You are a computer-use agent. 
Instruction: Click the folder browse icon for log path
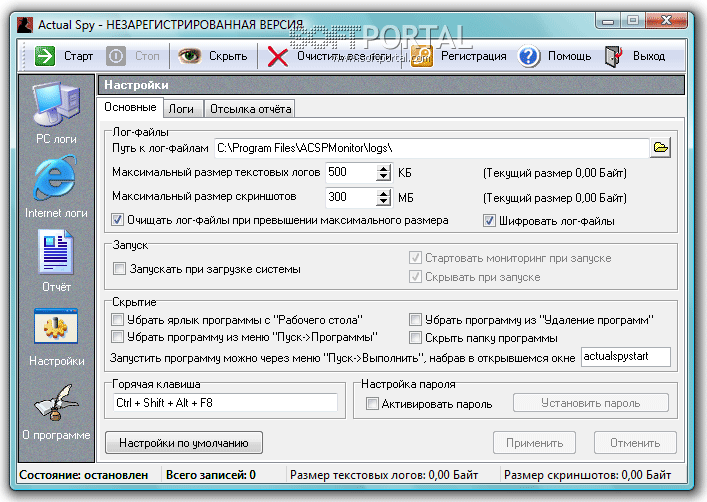pyautogui.click(x=660, y=147)
